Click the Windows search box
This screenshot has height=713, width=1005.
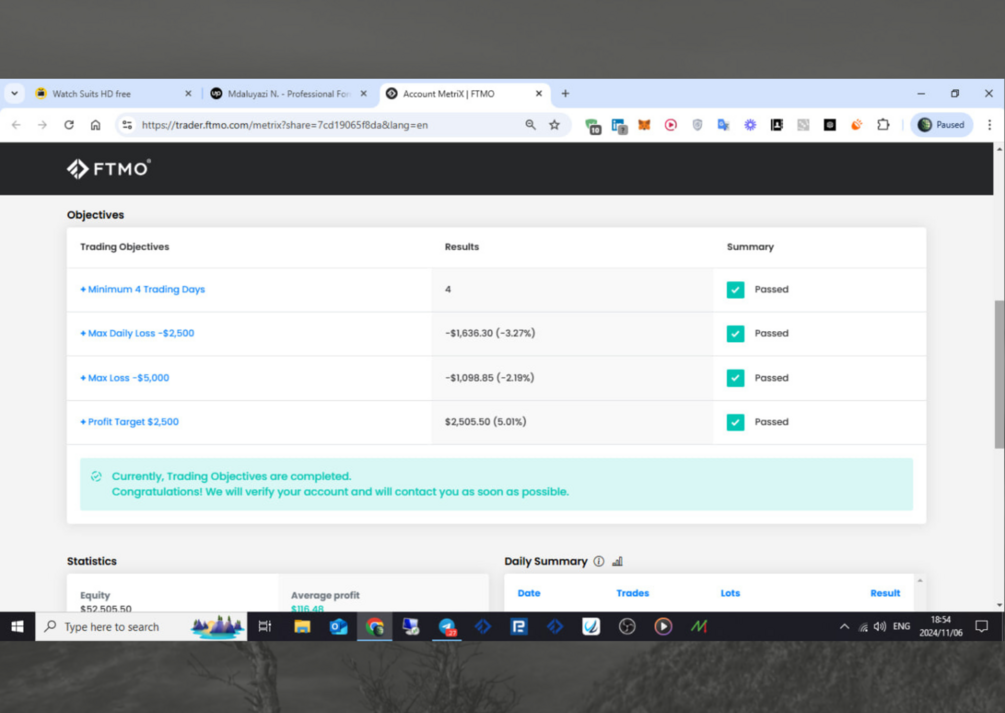tap(141, 626)
